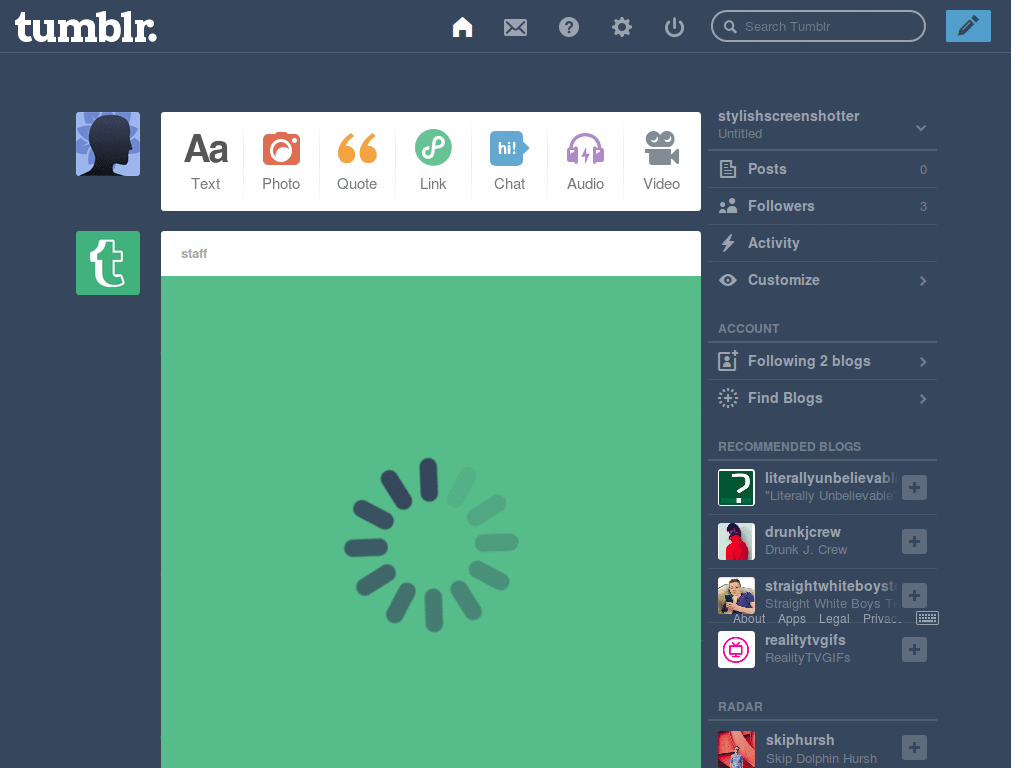
Task: Create a new Text post
Action: (x=206, y=161)
